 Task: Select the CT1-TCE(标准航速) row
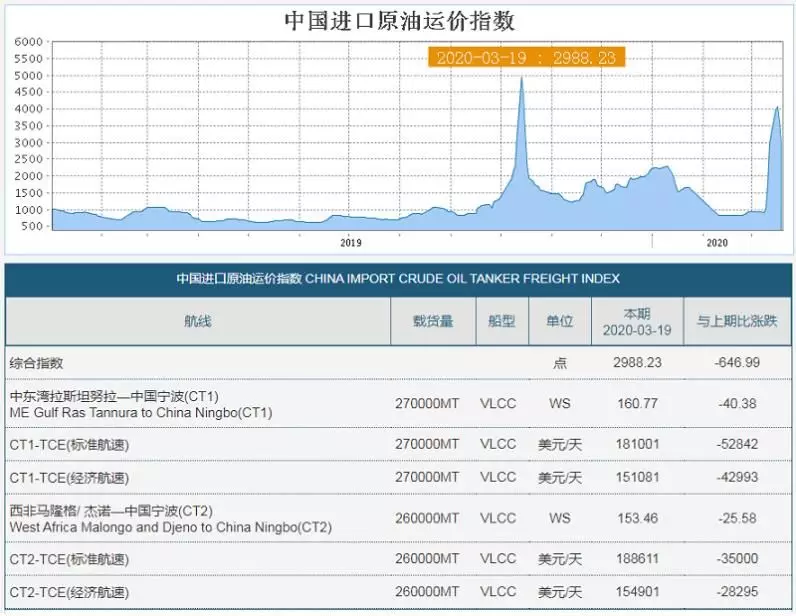pos(398,444)
